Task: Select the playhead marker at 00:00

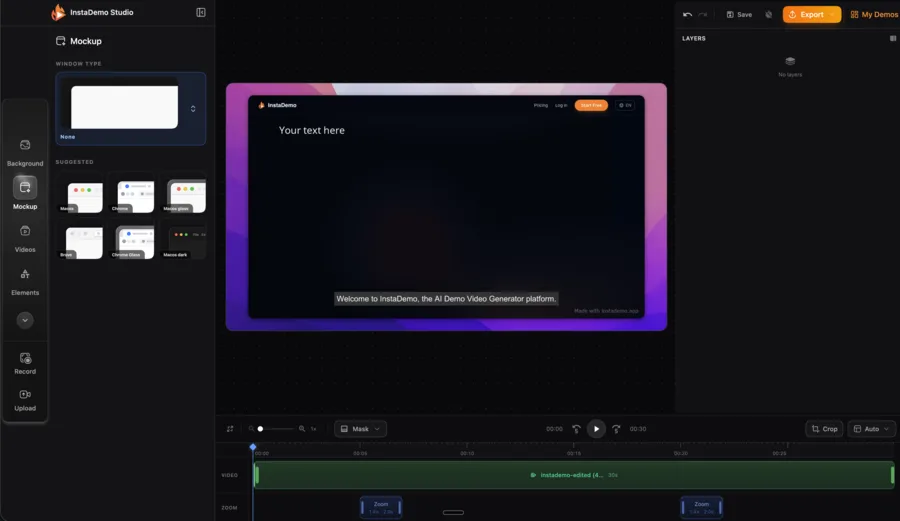Action: pos(253,446)
